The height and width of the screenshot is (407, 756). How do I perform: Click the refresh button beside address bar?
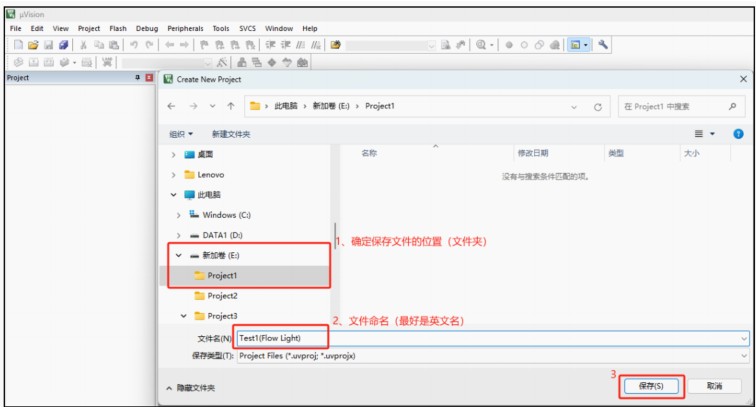coord(598,107)
